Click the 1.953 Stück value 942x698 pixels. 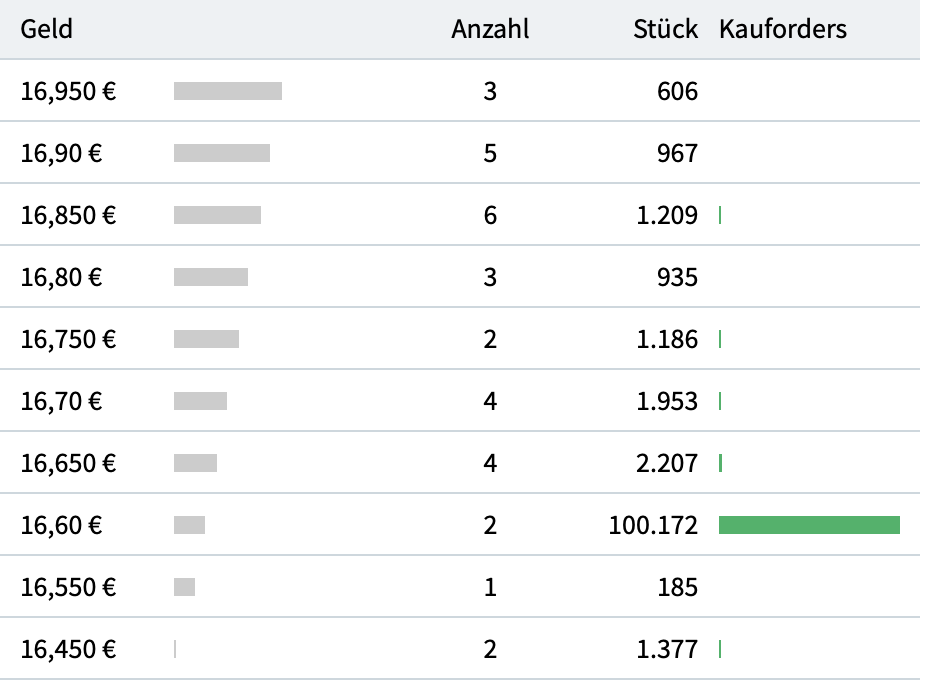click(667, 402)
